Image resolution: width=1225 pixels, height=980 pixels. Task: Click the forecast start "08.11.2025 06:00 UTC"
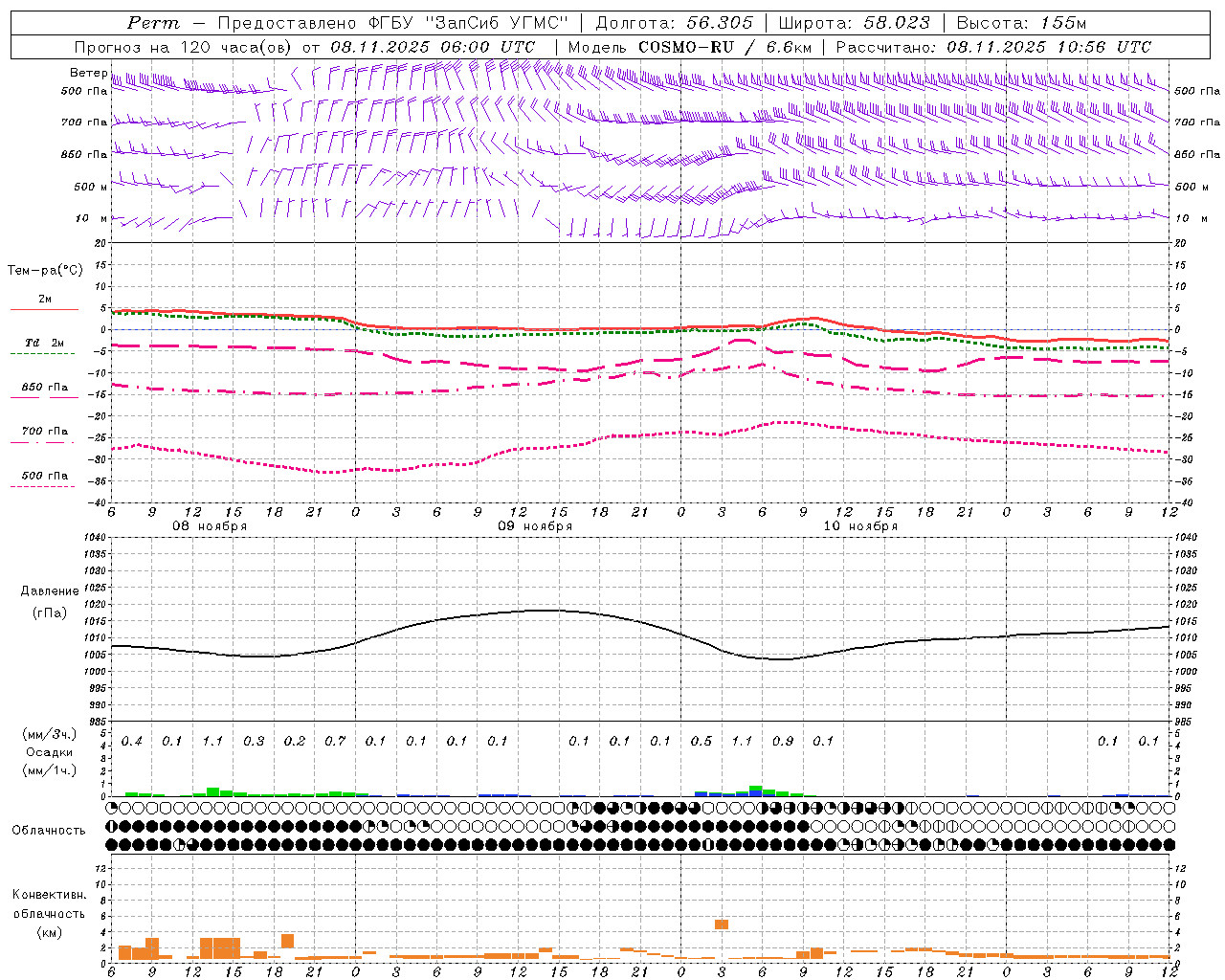432,47
